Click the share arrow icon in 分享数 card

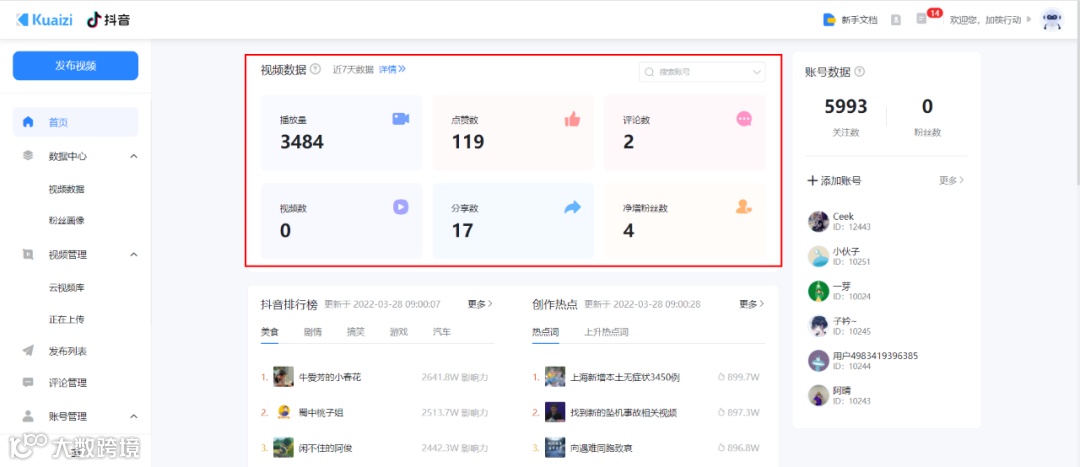[x=572, y=206]
